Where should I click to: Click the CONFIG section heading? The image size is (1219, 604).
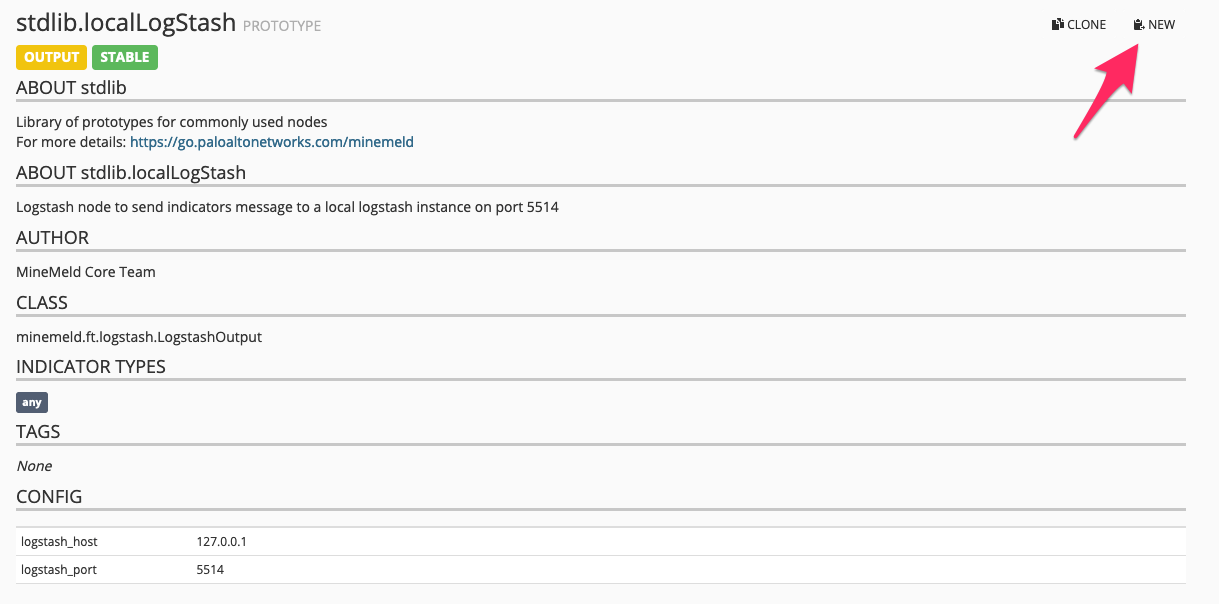pos(49,497)
